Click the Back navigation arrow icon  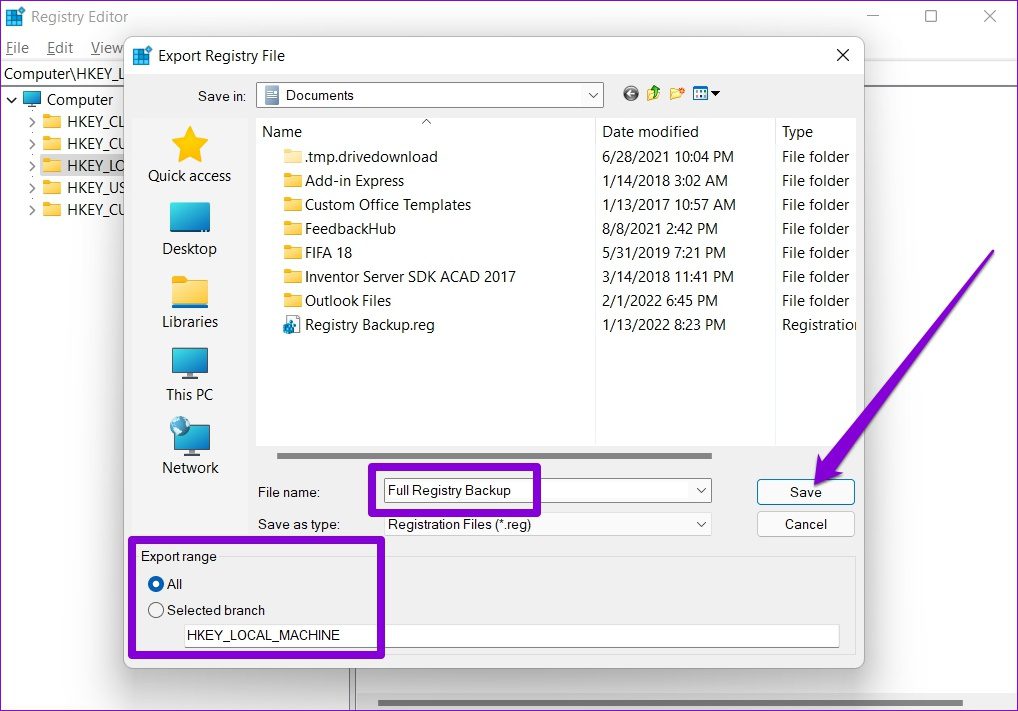point(630,94)
